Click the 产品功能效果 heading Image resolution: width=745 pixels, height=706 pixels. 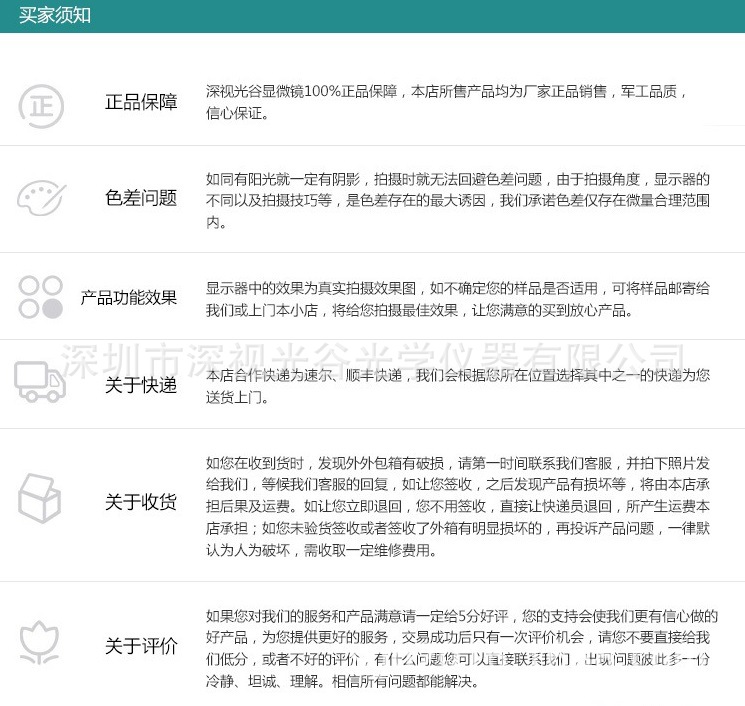[x=129, y=298]
